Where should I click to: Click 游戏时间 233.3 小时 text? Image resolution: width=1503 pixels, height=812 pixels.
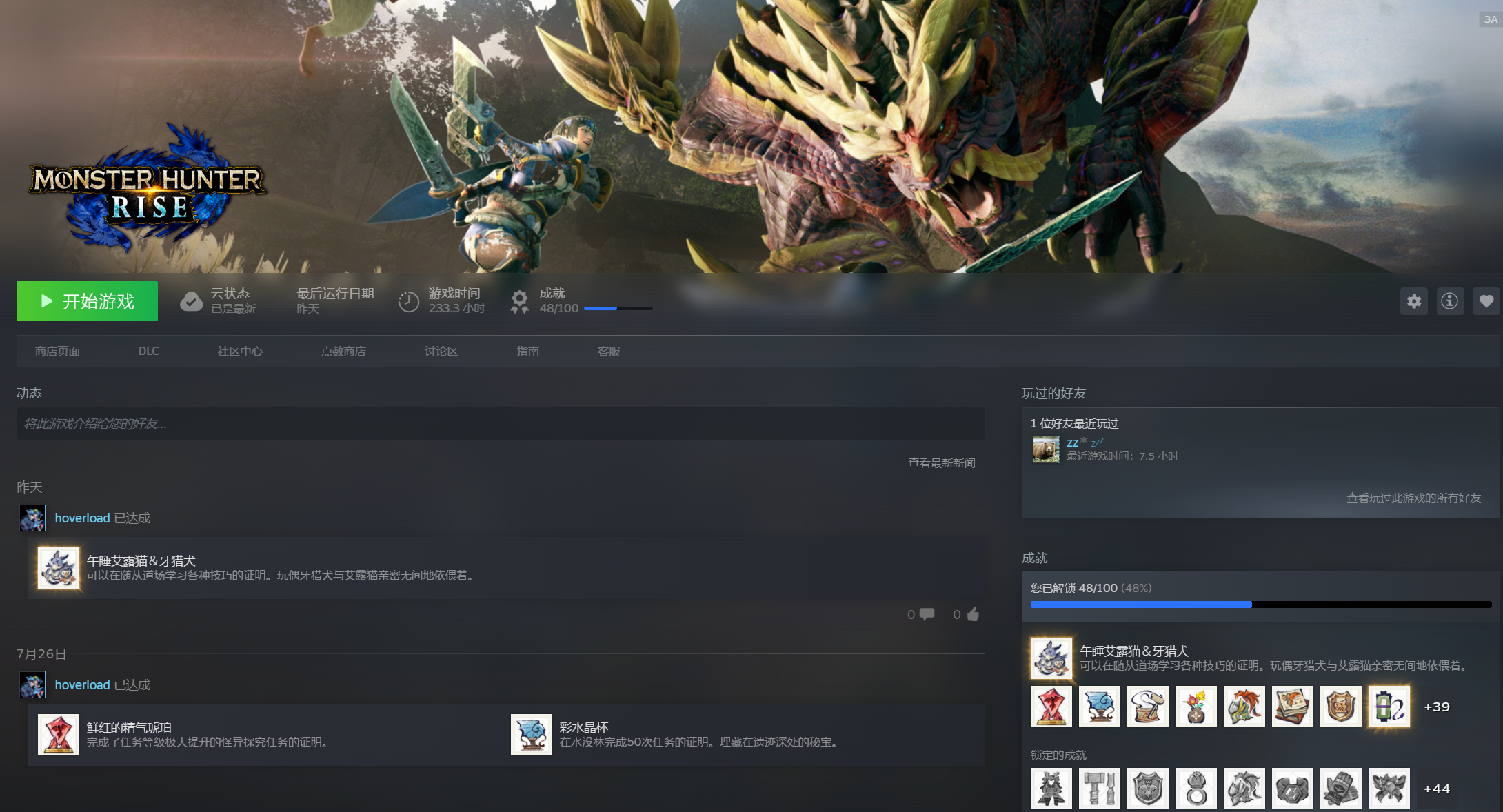(456, 301)
